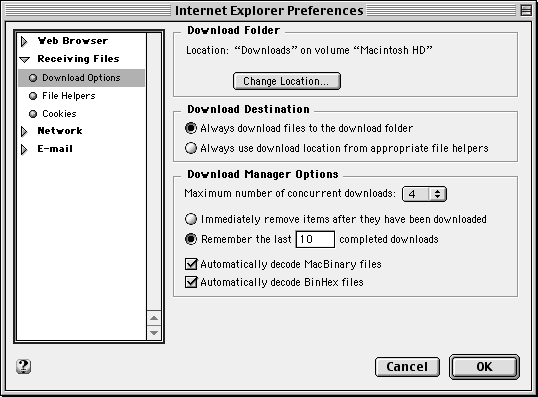Expand the Web Browser category triangle
The image size is (538, 397).
(x=24, y=41)
